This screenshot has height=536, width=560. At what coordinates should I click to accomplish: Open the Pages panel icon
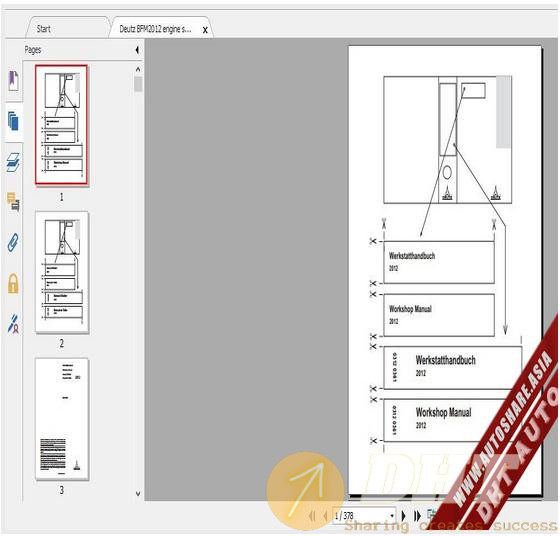click(x=13, y=121)
